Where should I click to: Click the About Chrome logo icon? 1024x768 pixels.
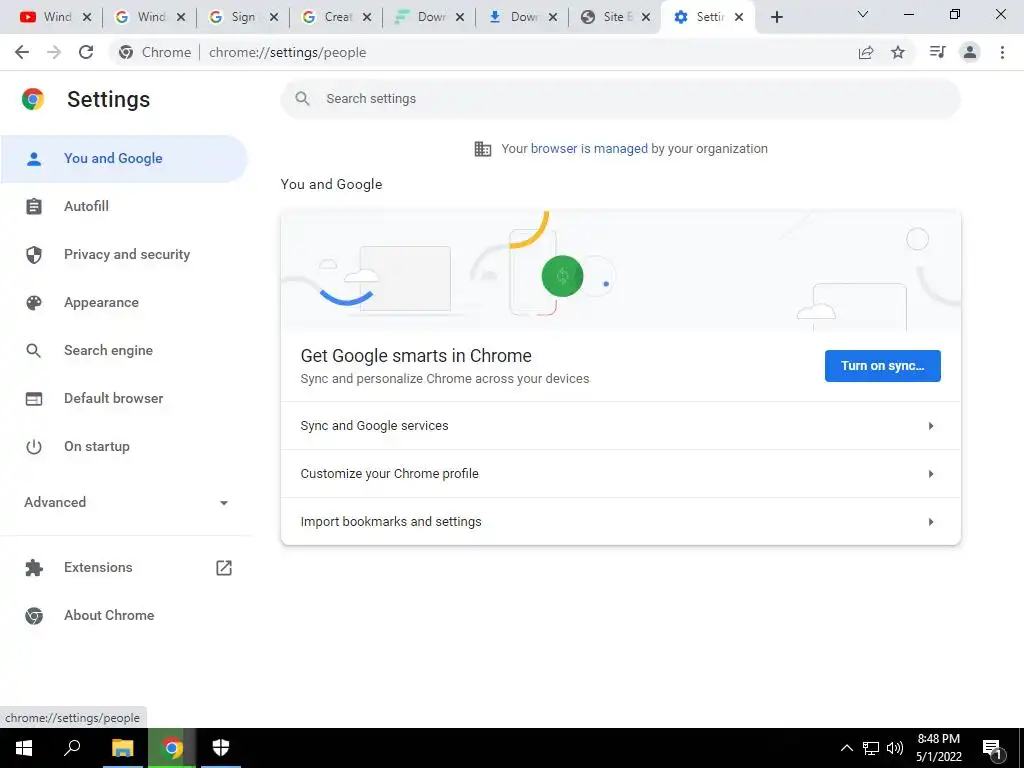(x=33, y=616)
